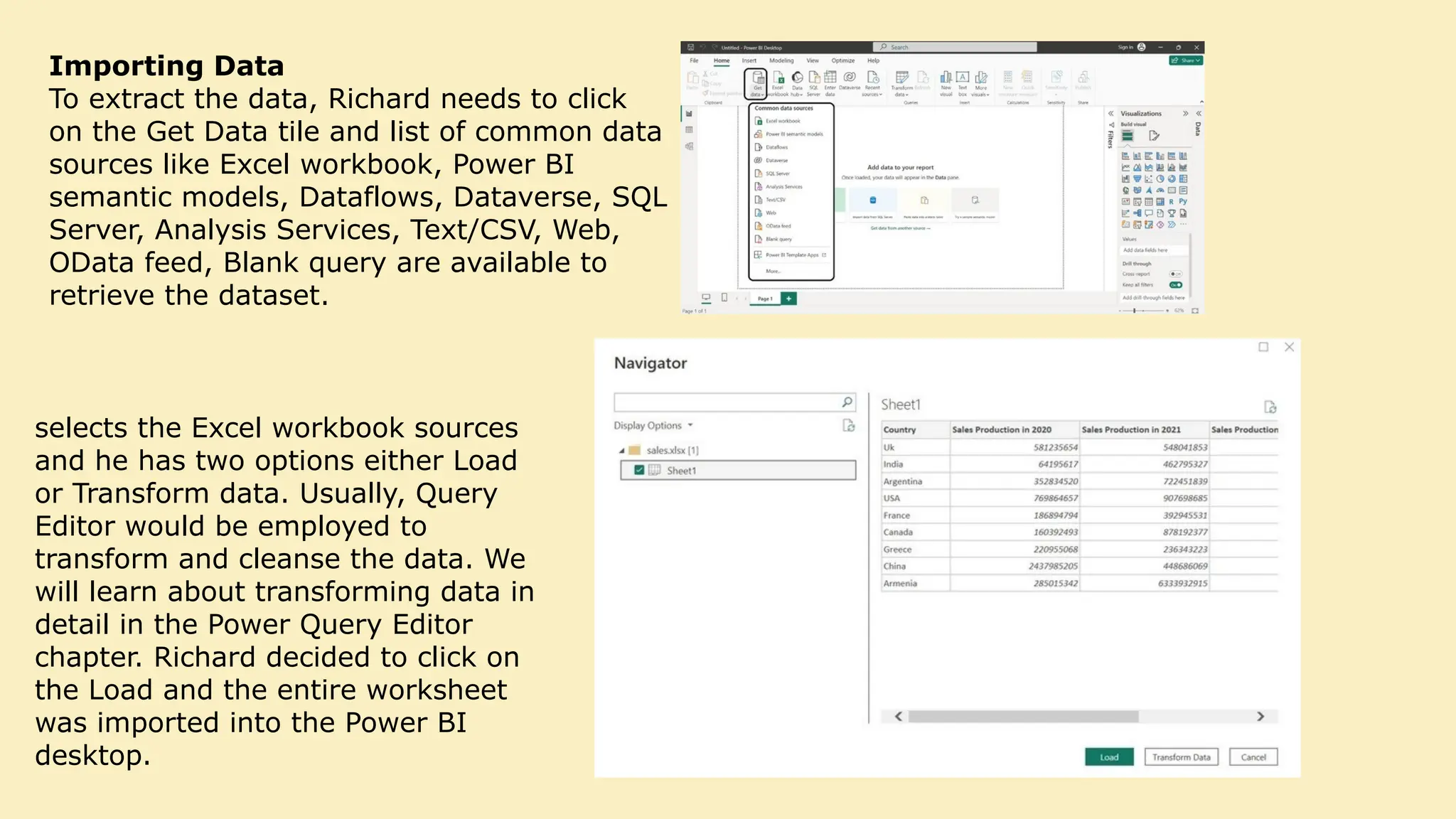Image resolution: width=1456 pixels, height=819 pixels.
Task: Open the Transform data dropdown
Action: point(901,83)
